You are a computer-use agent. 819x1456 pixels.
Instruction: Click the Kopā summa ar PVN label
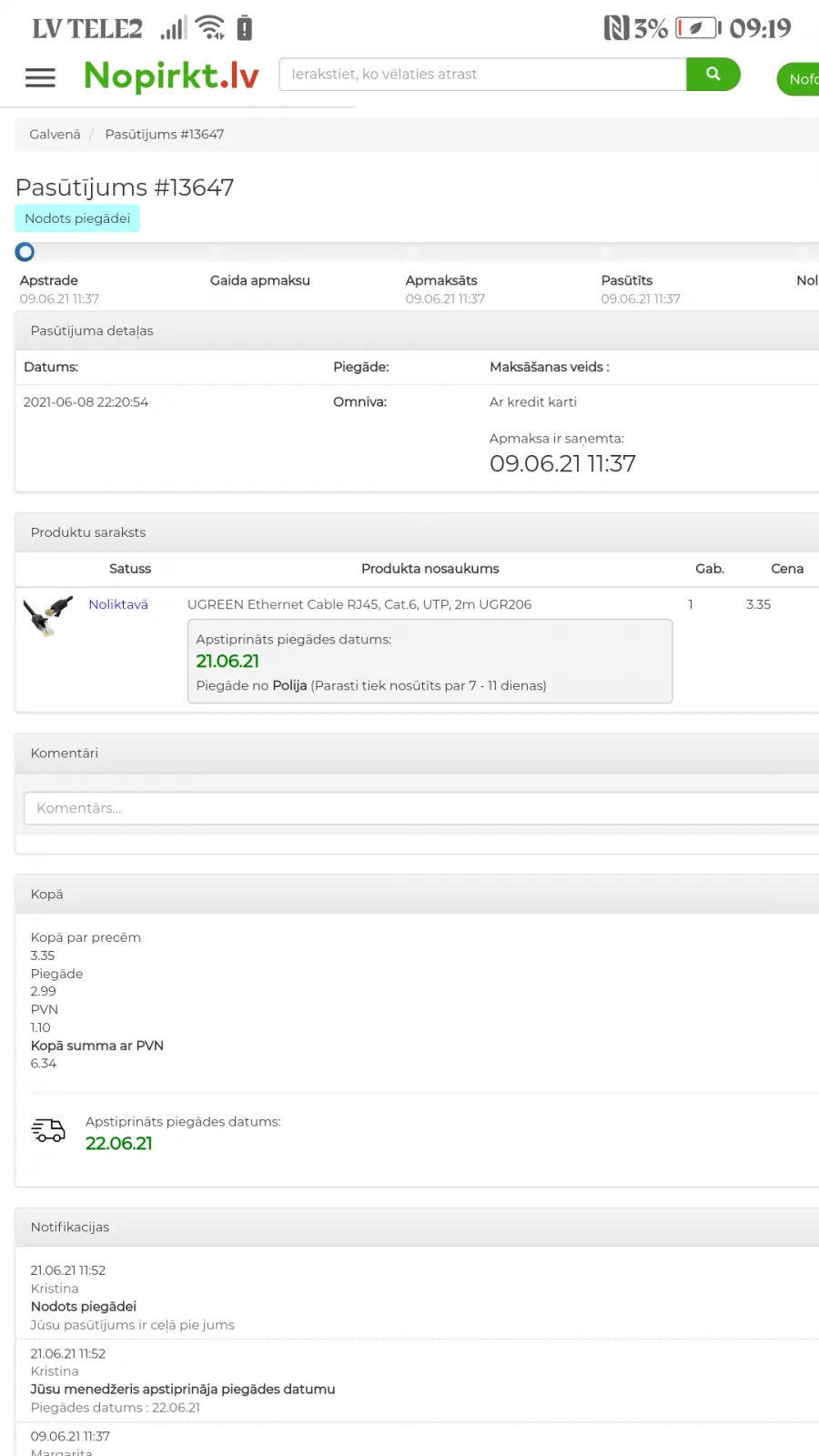97,1046
